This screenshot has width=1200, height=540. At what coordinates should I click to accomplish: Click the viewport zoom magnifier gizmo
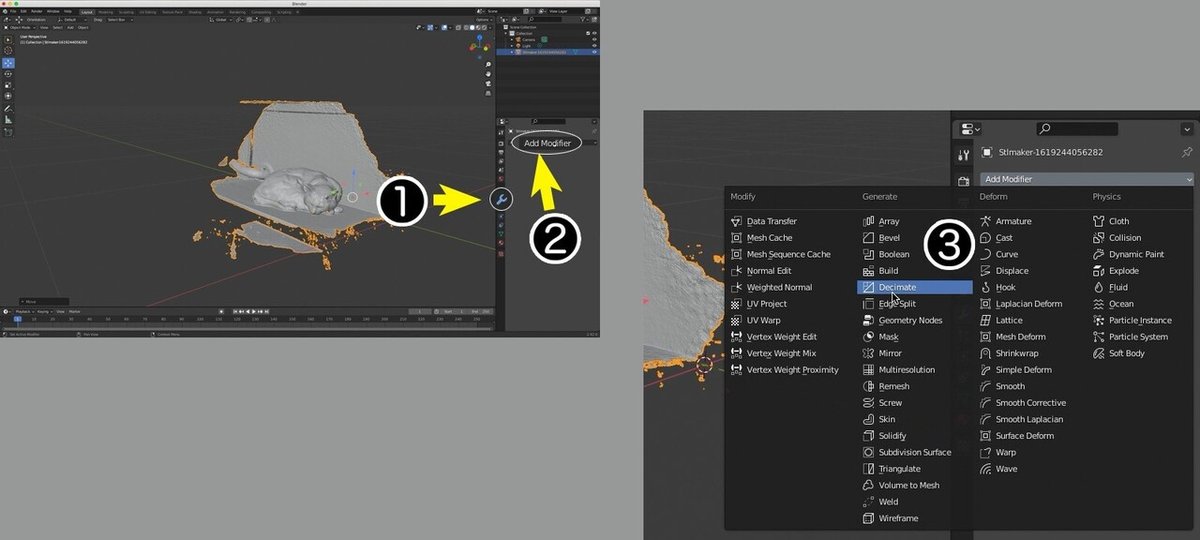488,64
